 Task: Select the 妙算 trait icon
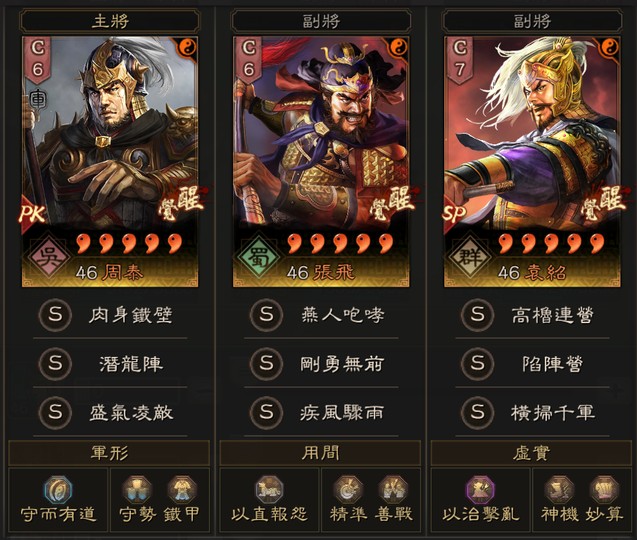click(x=604, y=490)
